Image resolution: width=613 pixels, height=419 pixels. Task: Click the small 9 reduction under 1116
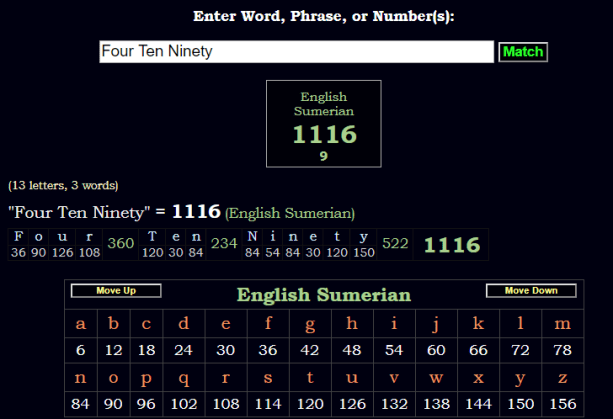(323, 156)
